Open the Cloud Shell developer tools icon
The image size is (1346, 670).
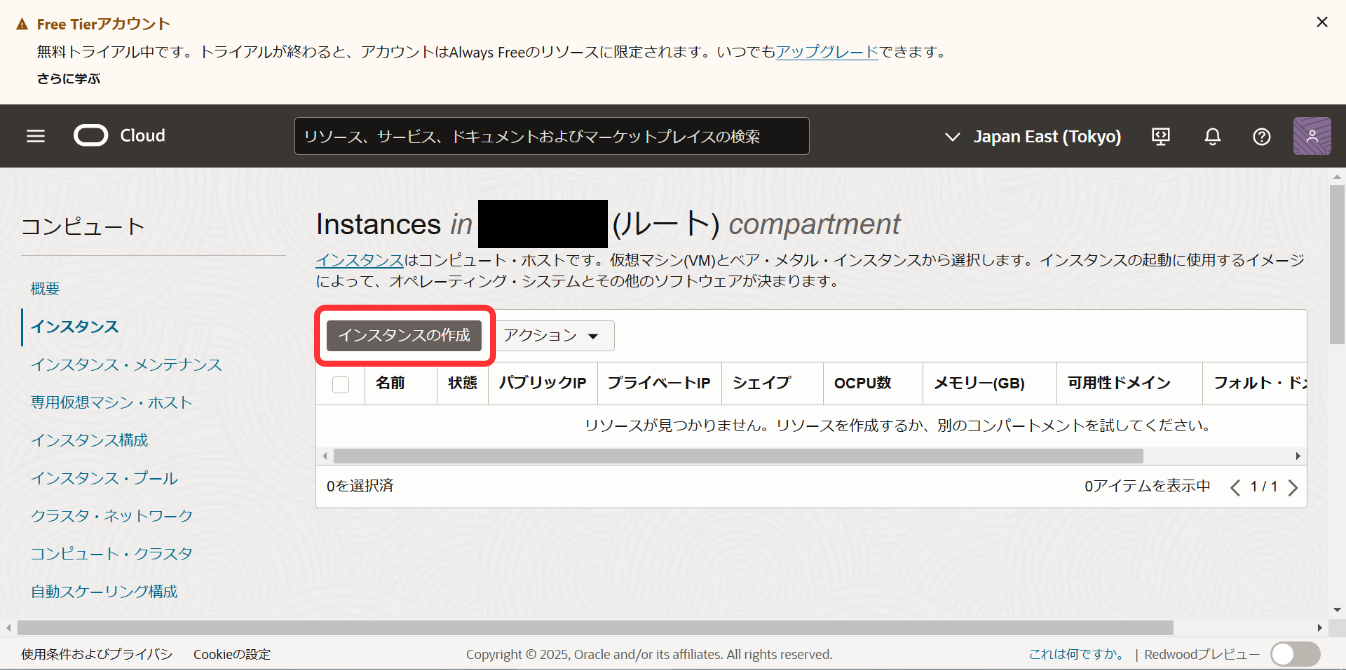(1161, 136)
